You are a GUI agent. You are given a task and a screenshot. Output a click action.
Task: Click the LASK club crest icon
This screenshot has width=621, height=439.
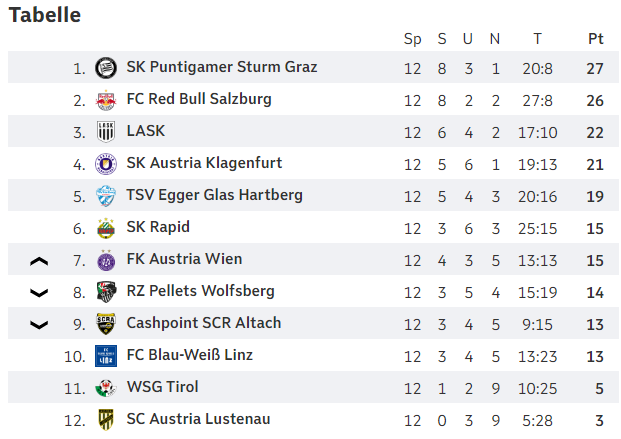pyautogui.click(x=106, y=132)
